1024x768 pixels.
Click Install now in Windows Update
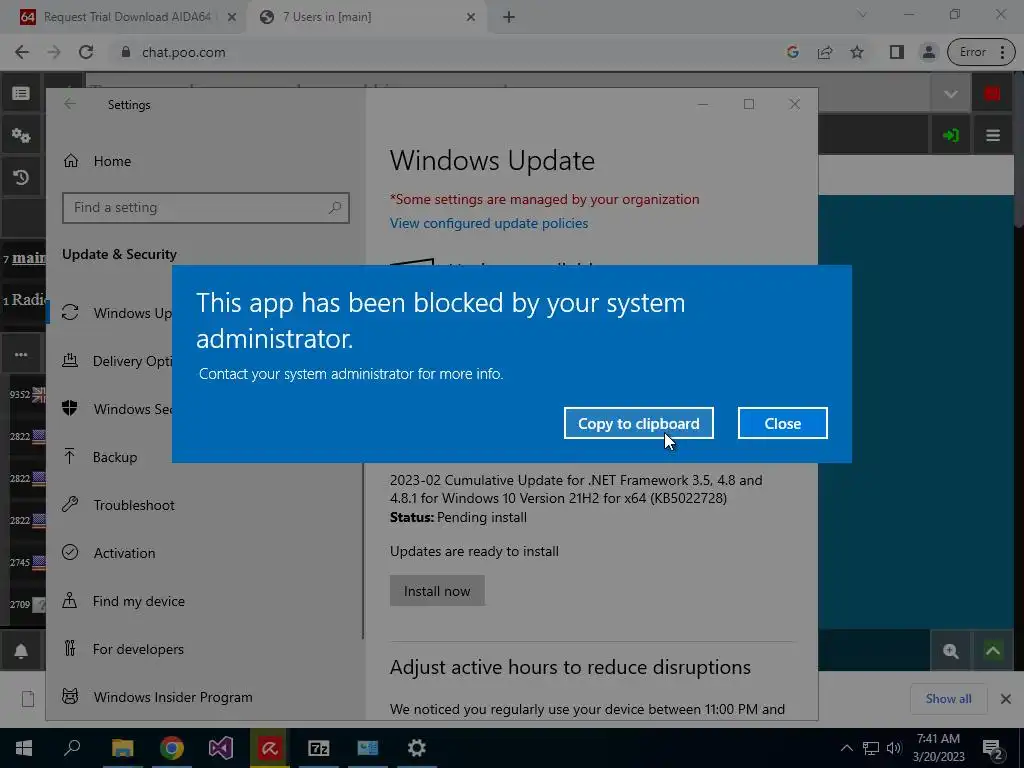437,590
